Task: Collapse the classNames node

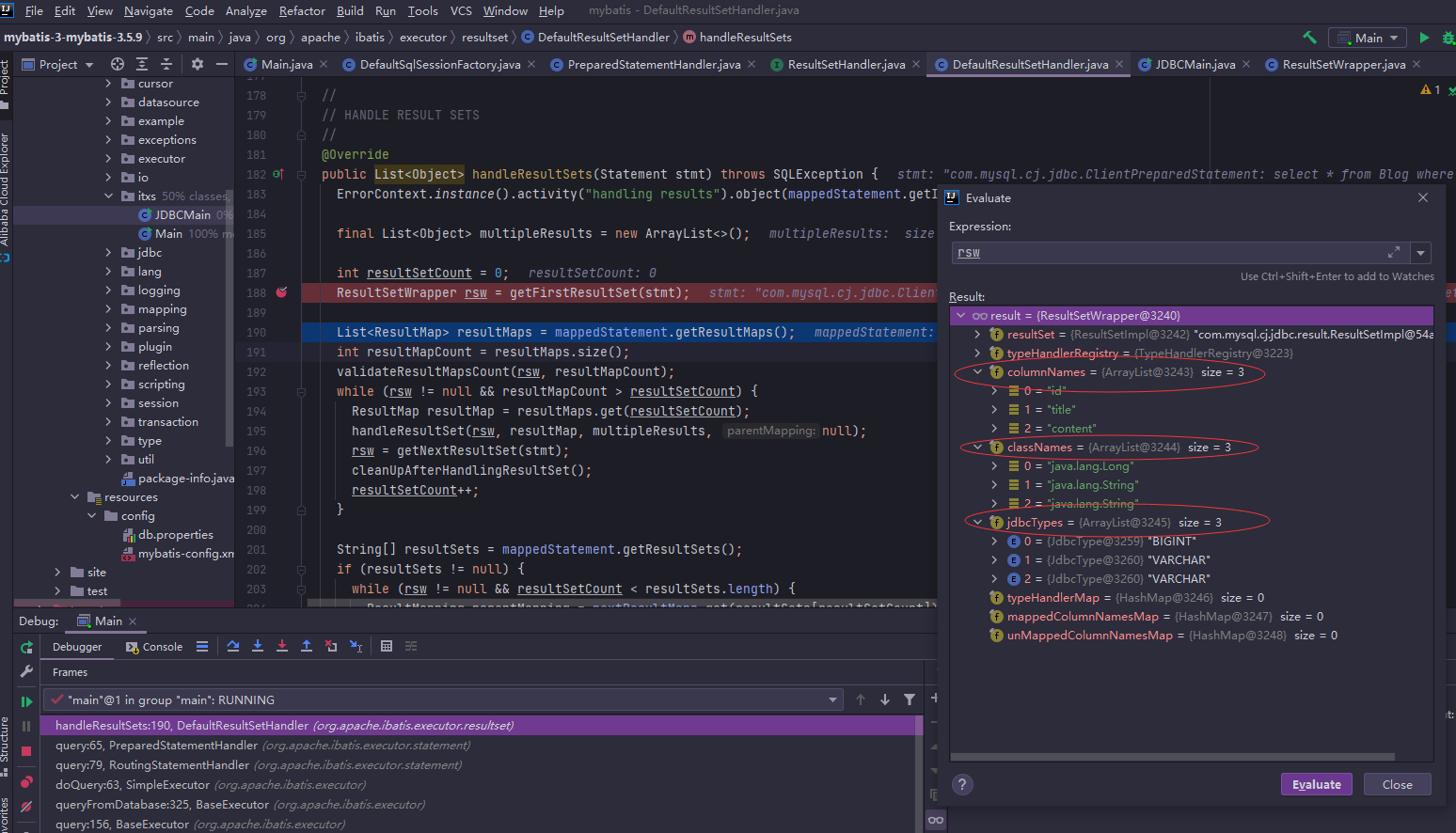Action: pos(978,448)
